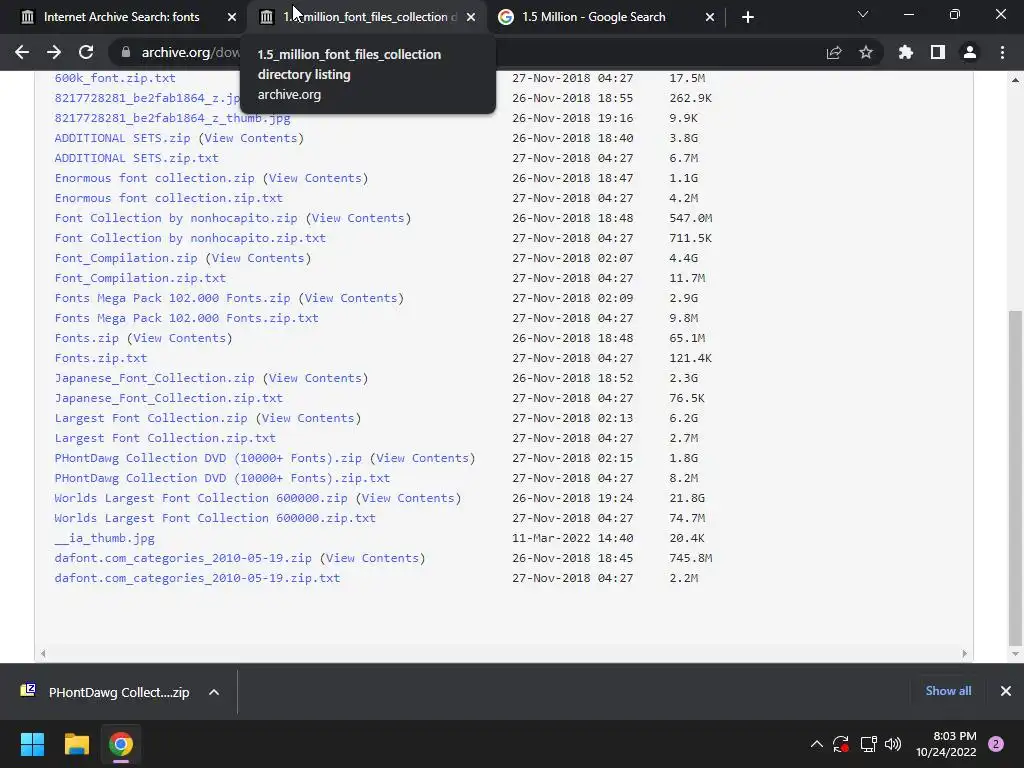This screenshot has width=1024, height=768.
Task: Reload the archive.org page
Action: [86, 52]
